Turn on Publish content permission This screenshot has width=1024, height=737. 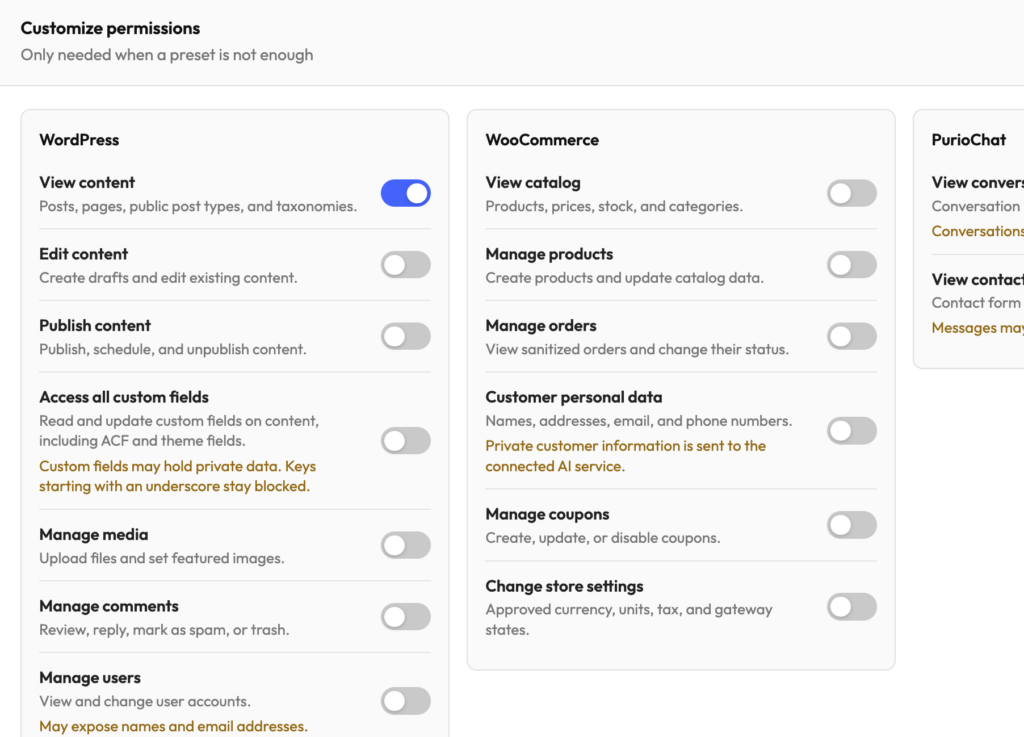point(406,336)
